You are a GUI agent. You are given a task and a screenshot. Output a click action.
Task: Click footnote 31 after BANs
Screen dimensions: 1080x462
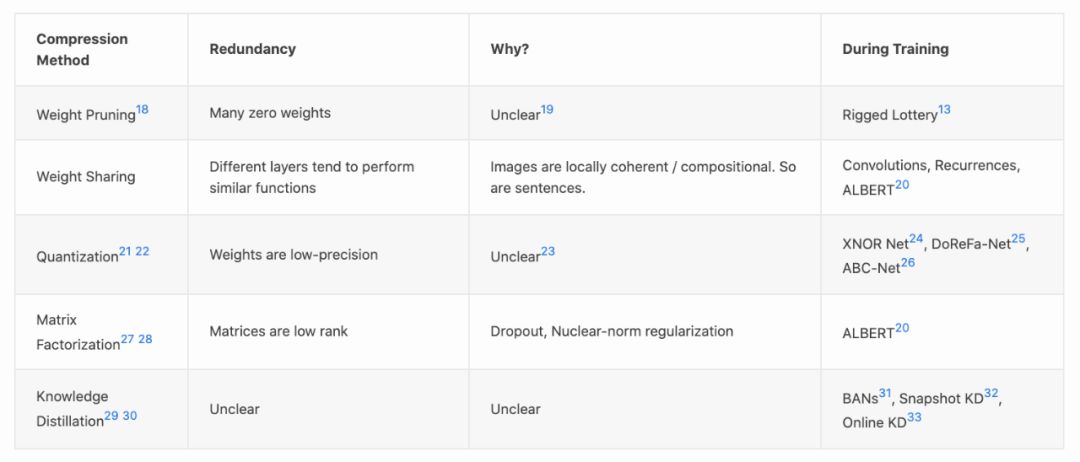pos(885,393)
